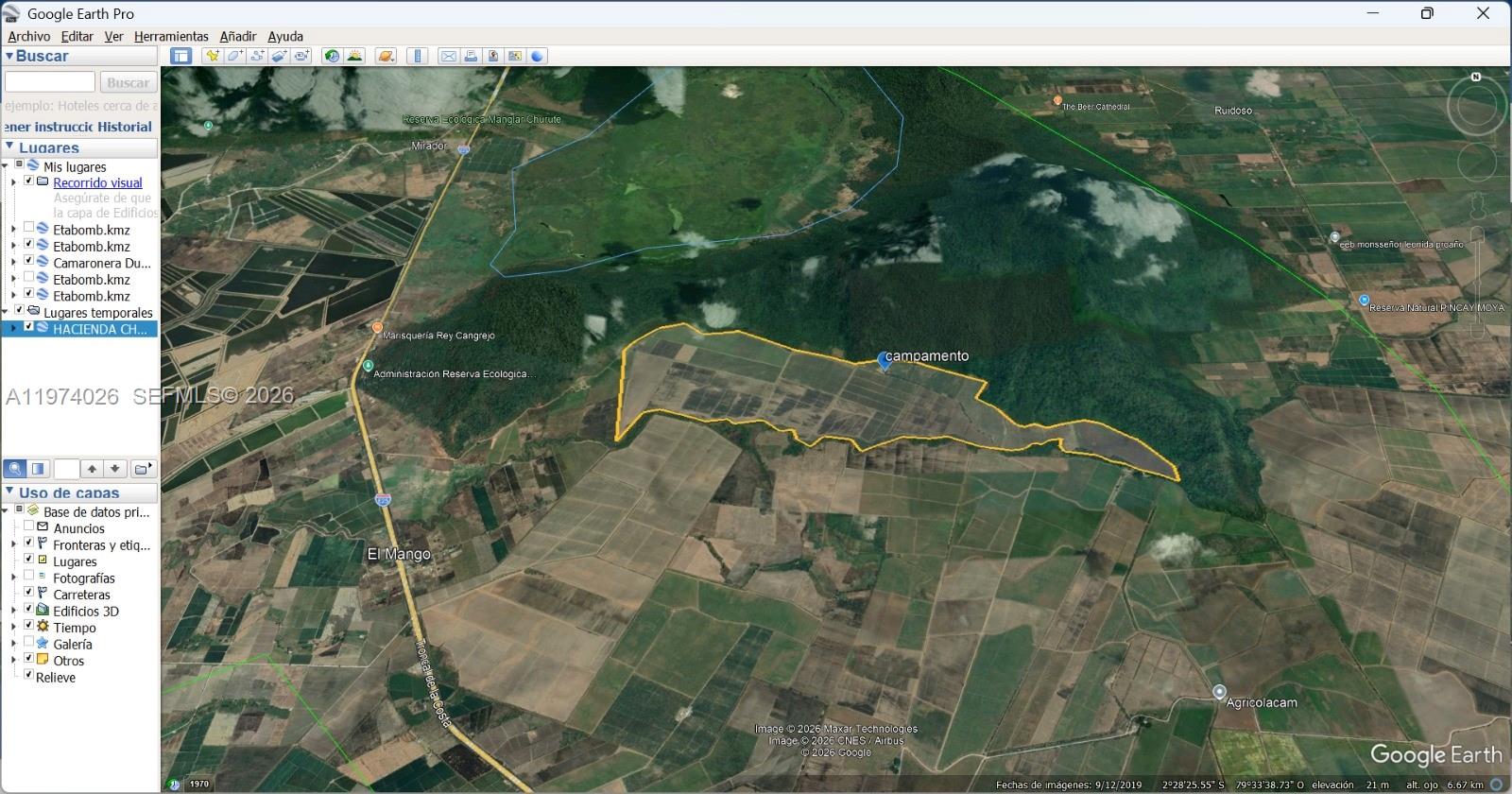This screenshot has height=794, width=1512.
Task: Uncheck the Carreteras layer checkbox
Action: [28, 593]
